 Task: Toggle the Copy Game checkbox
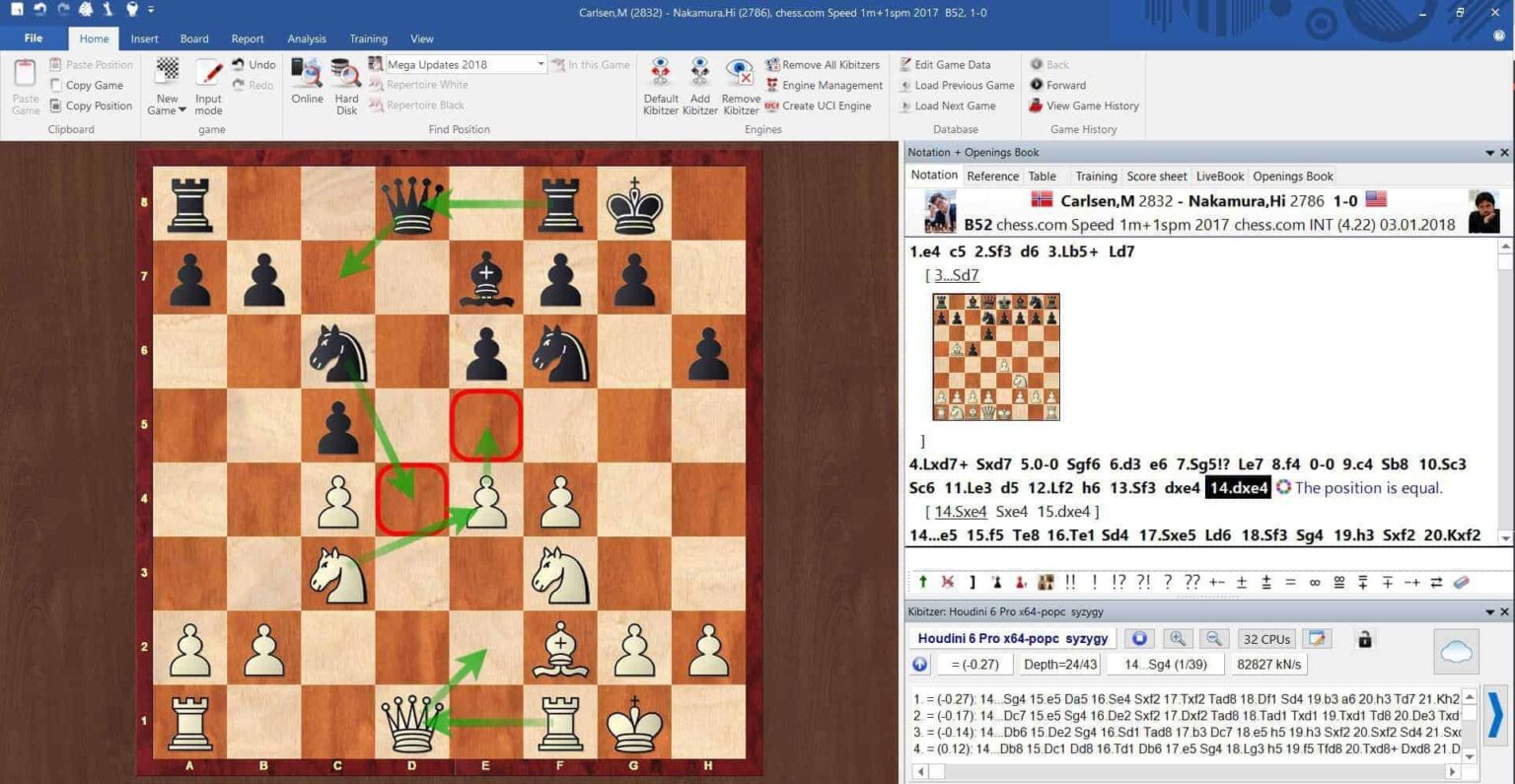[x=57, y=85]
